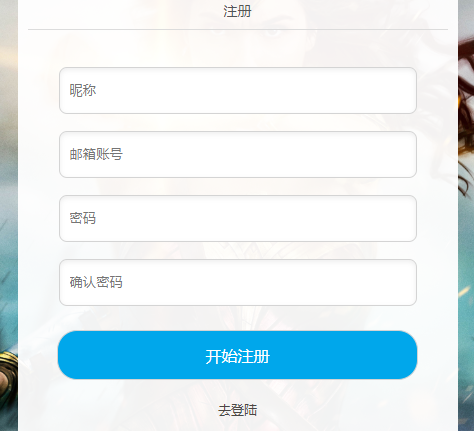This screenshot has height=431, width=474.
Task: Click the white 开始注册 label on blue button
Action: [237, 357]
